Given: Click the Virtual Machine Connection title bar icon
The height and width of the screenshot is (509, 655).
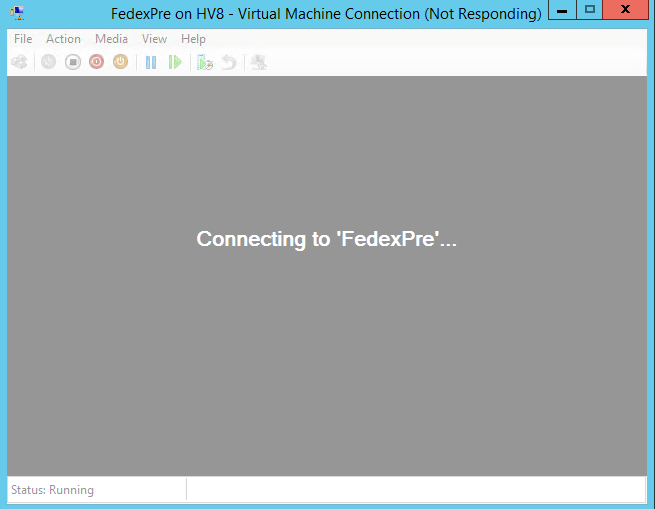Looking at the screenshot, I should (x=18, y=13).
